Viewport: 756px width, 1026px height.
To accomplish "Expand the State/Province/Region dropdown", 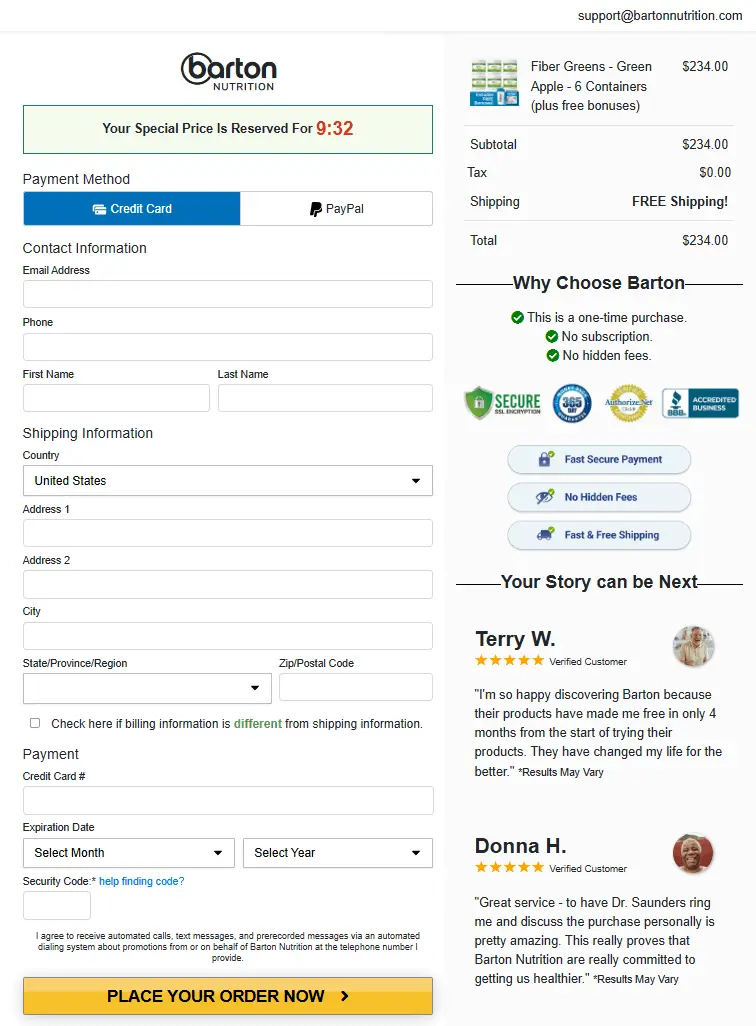I will click(x=147, y=688).
